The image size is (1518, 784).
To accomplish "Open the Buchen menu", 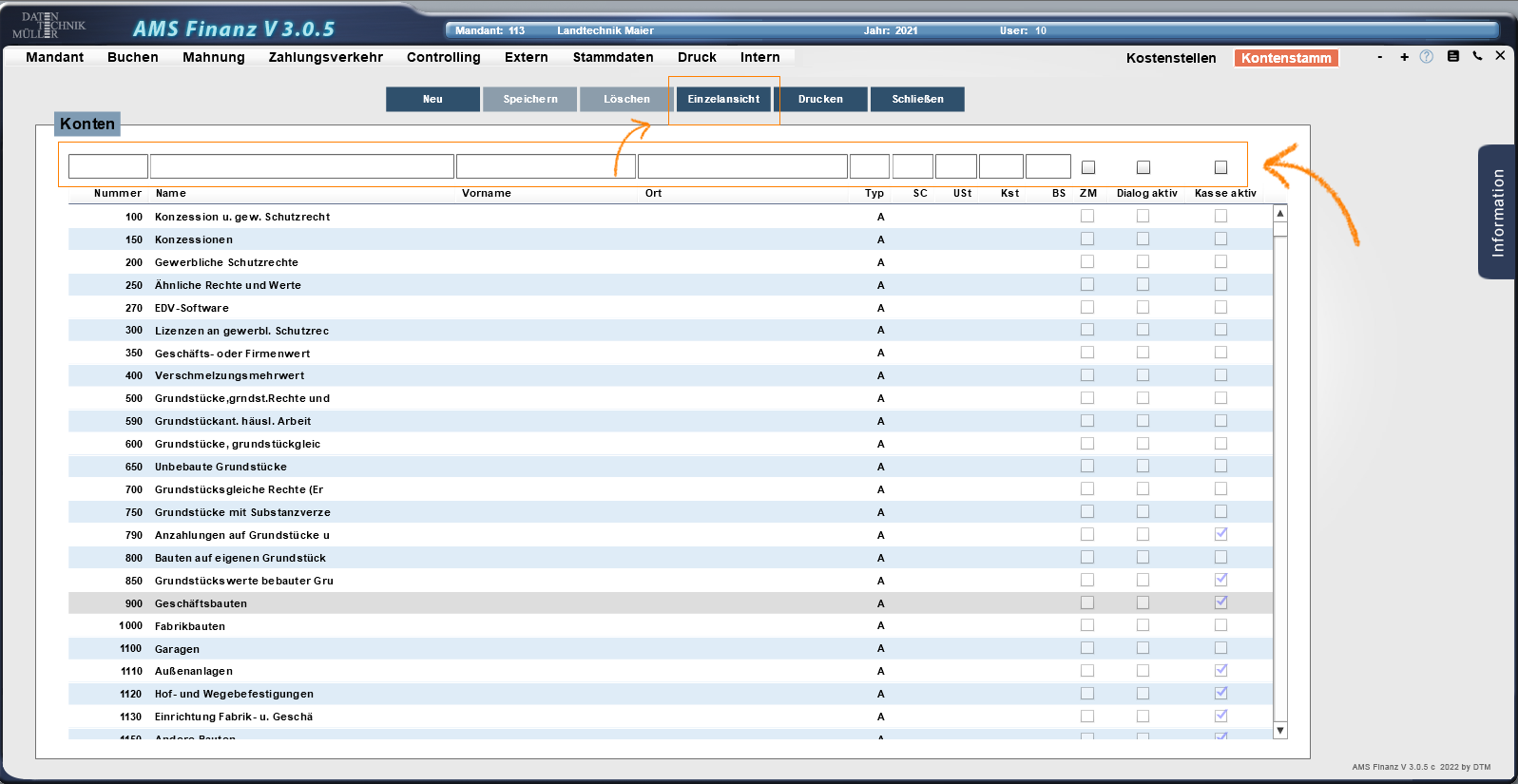I will coord(132,57).
